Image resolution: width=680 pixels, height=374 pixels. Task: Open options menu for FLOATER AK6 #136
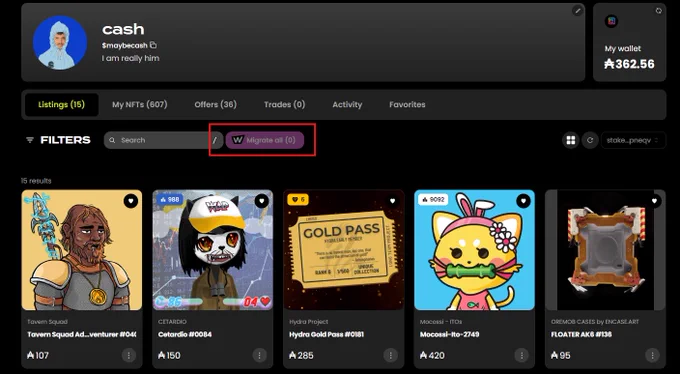tap(652, 355)
